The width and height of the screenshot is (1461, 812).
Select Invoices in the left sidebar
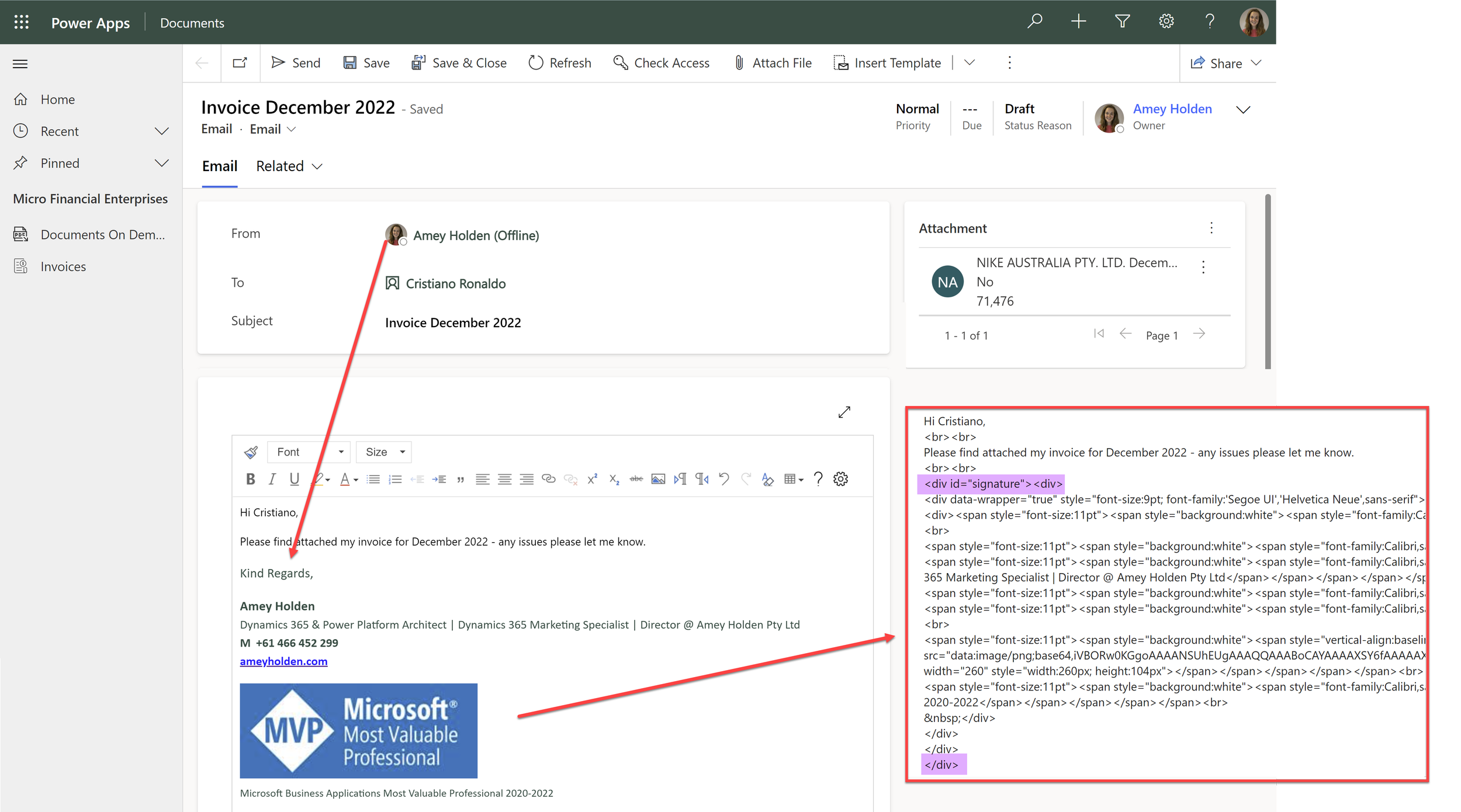pos(63,266)
